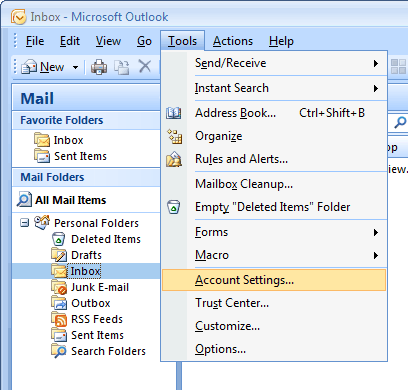Image resolution: width=408 pixels, height=390 pixels.
Task: Click the search magnifier icon behind menu
Action: coord(400,122)
